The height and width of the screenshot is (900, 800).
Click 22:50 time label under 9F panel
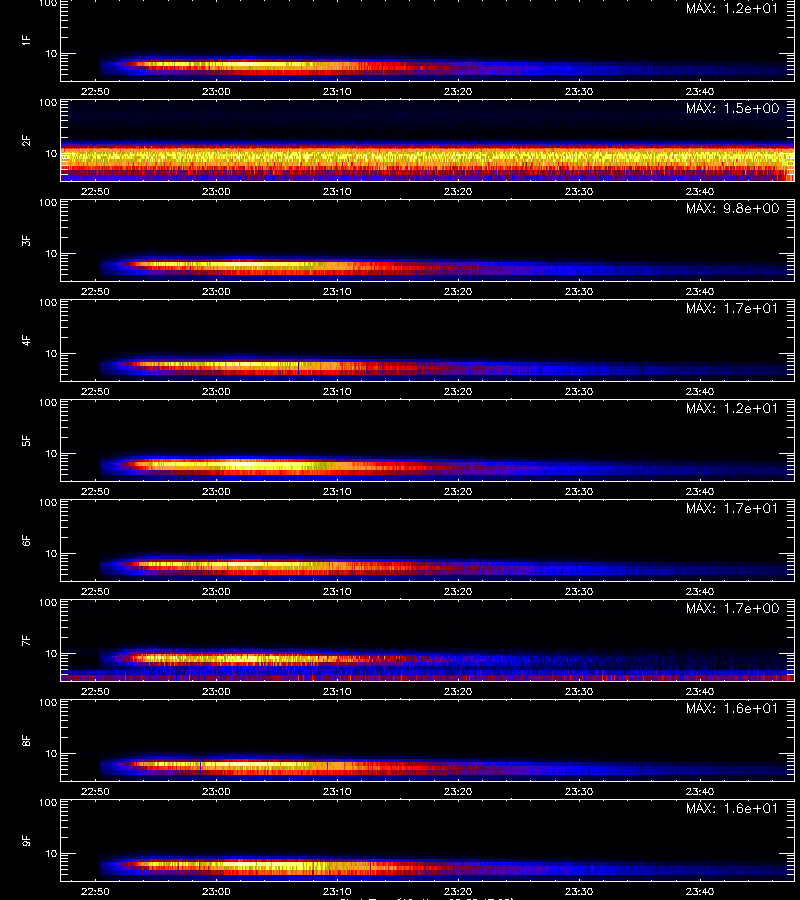(95, 891)
